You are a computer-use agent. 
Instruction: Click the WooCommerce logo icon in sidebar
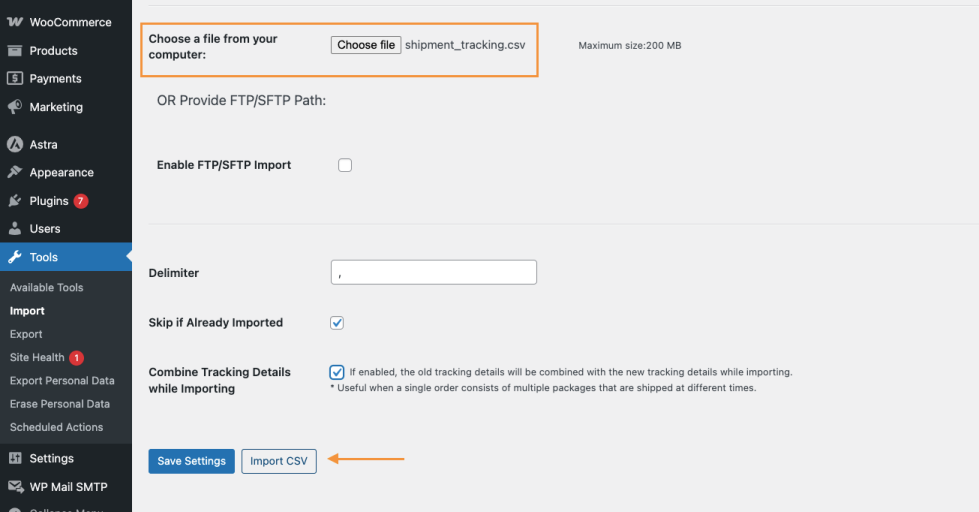[15, 22]
